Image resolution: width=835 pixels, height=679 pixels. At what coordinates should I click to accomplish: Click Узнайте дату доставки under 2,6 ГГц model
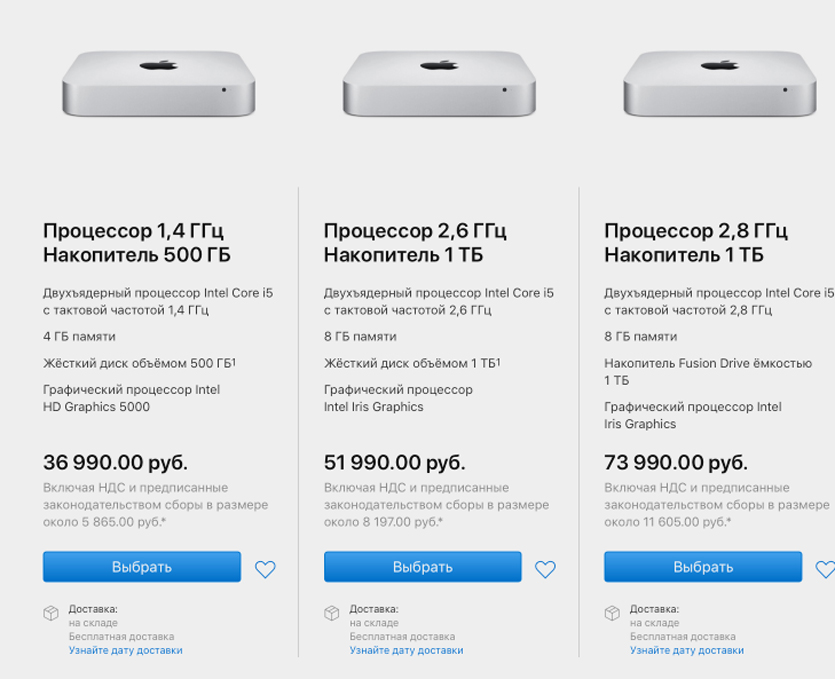coord(406,650)
